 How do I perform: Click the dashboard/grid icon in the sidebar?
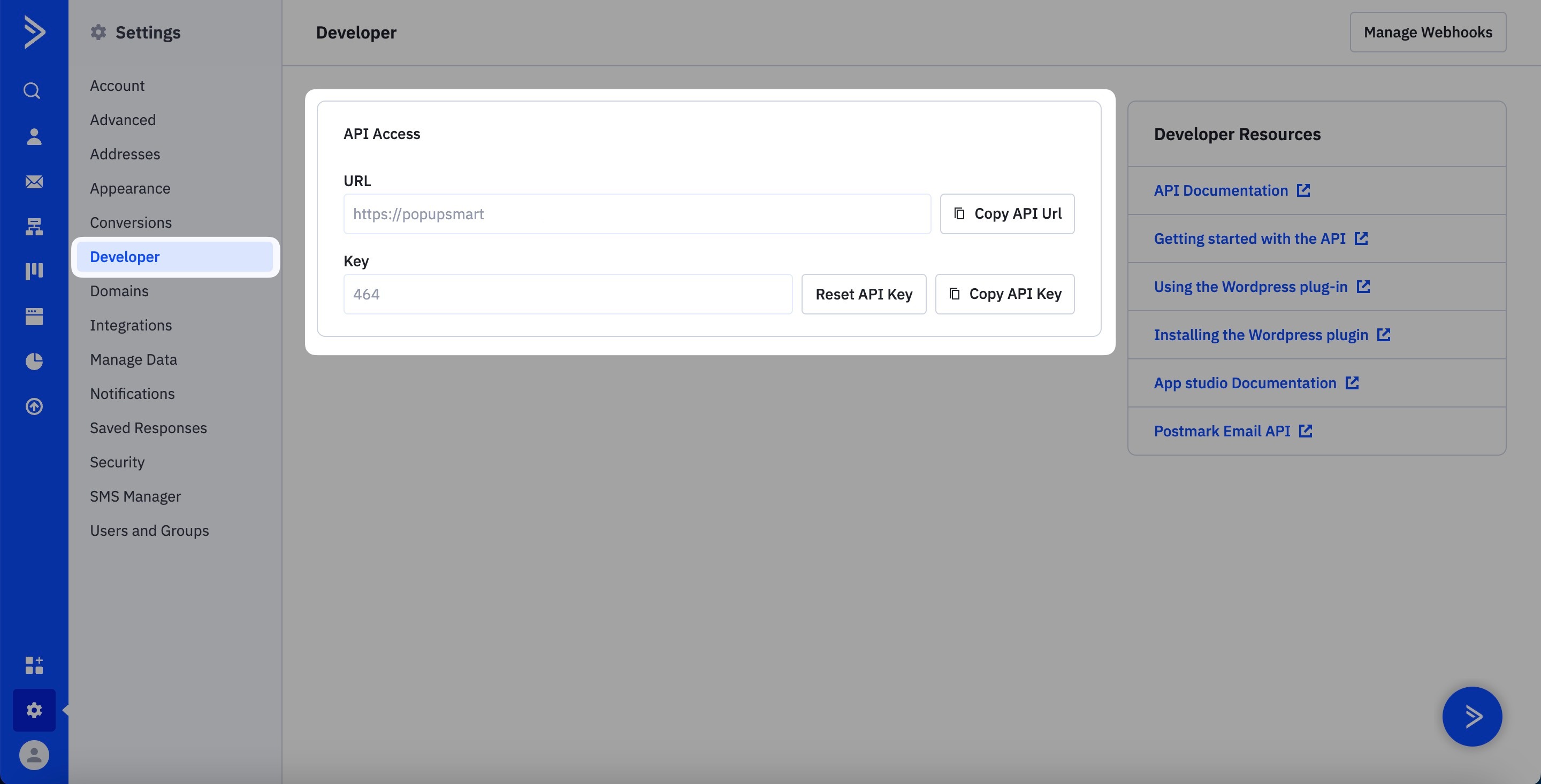coord(34,663)
